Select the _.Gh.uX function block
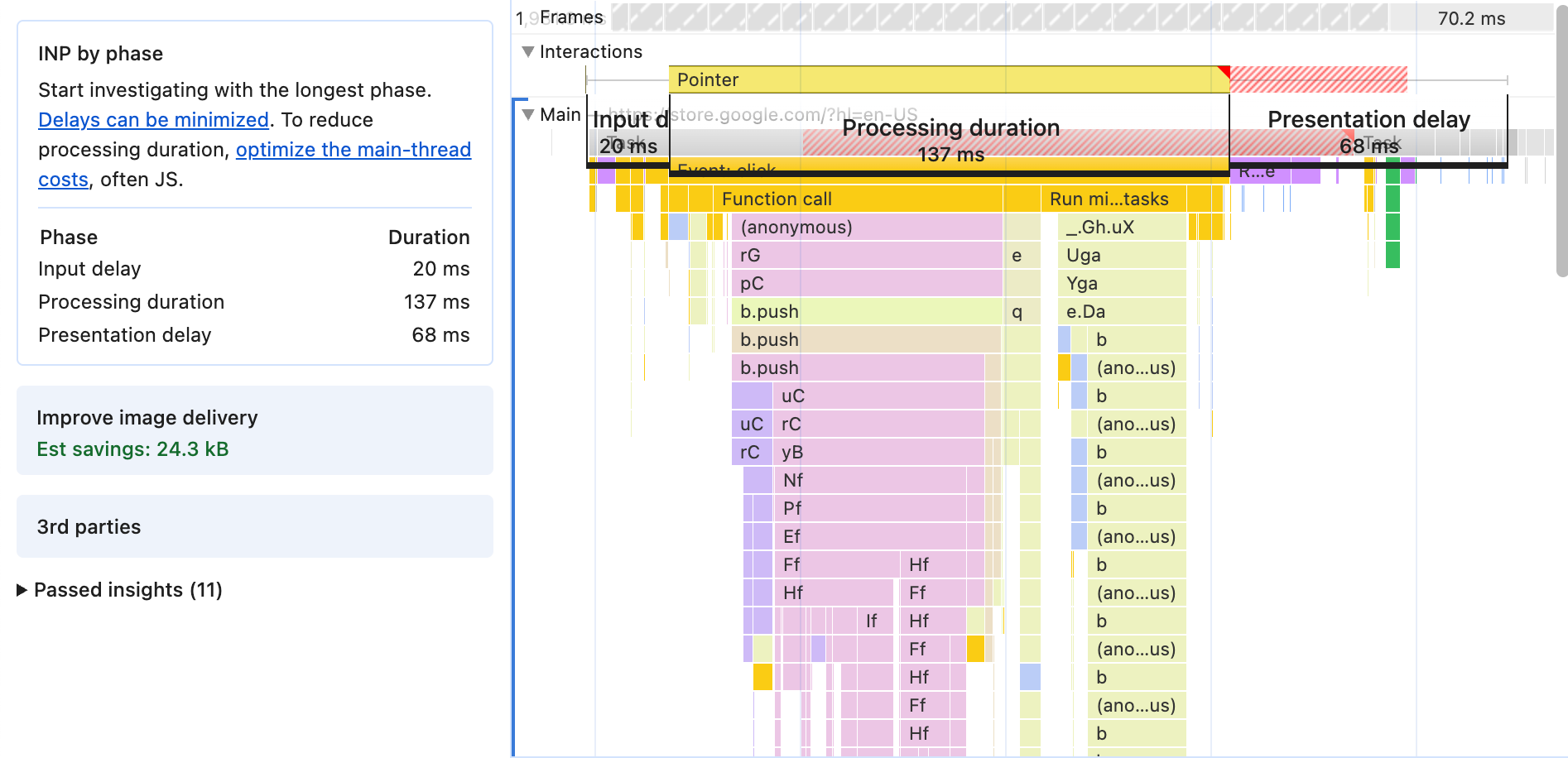The width and height of the screenshot is (1568, 758). pos(1122,227)
